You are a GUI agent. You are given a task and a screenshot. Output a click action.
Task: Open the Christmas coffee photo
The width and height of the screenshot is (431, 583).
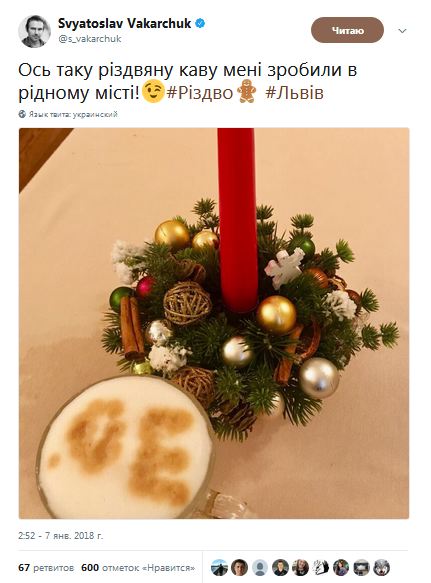coord(214,323)
